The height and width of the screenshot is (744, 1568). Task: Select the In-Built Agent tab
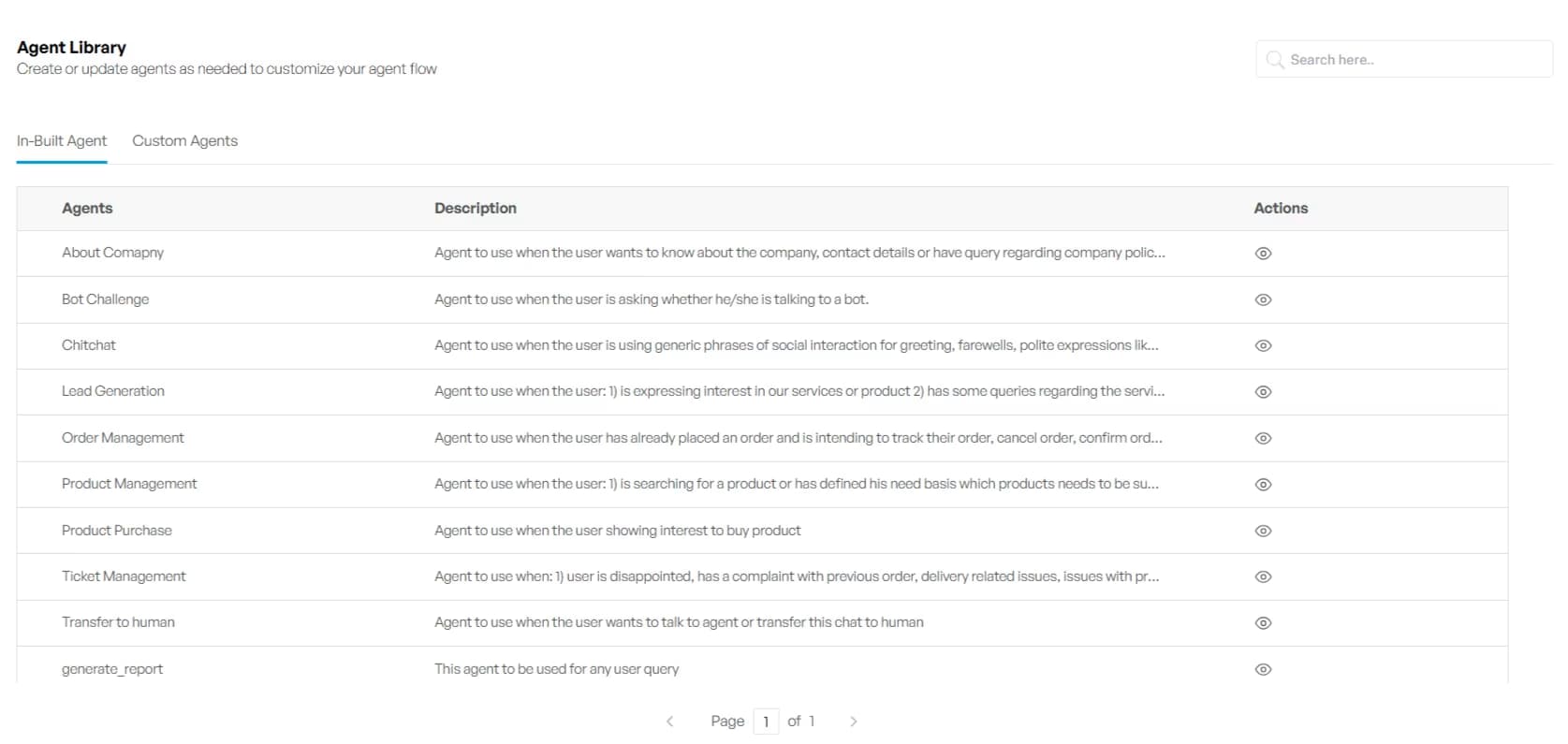click(x=62, y=141)
